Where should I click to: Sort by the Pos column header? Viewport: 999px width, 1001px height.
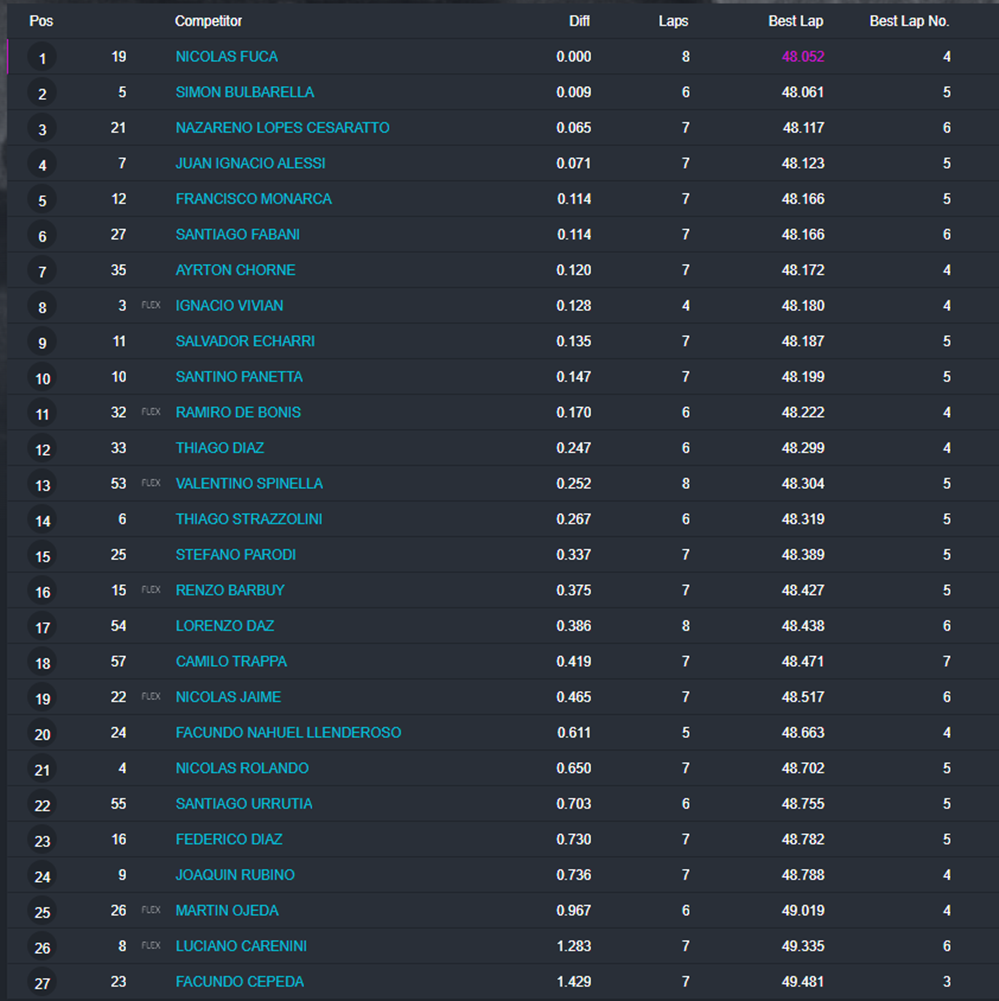[x=41, y=21]
